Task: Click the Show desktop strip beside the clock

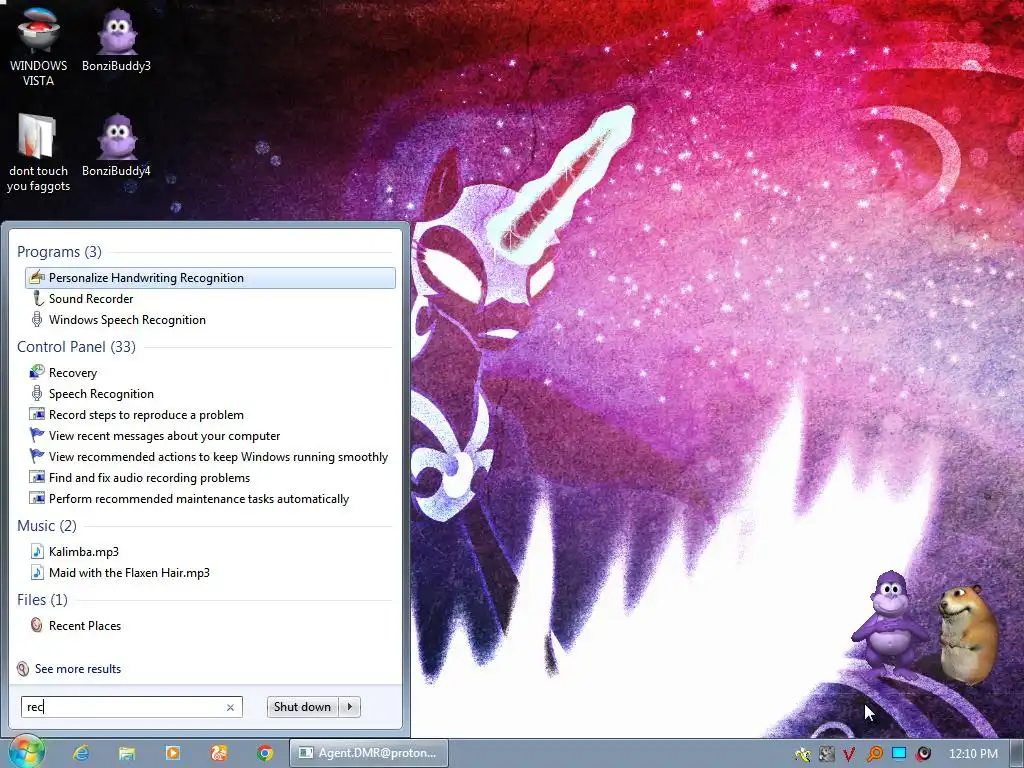Action: pos(1017,754)
